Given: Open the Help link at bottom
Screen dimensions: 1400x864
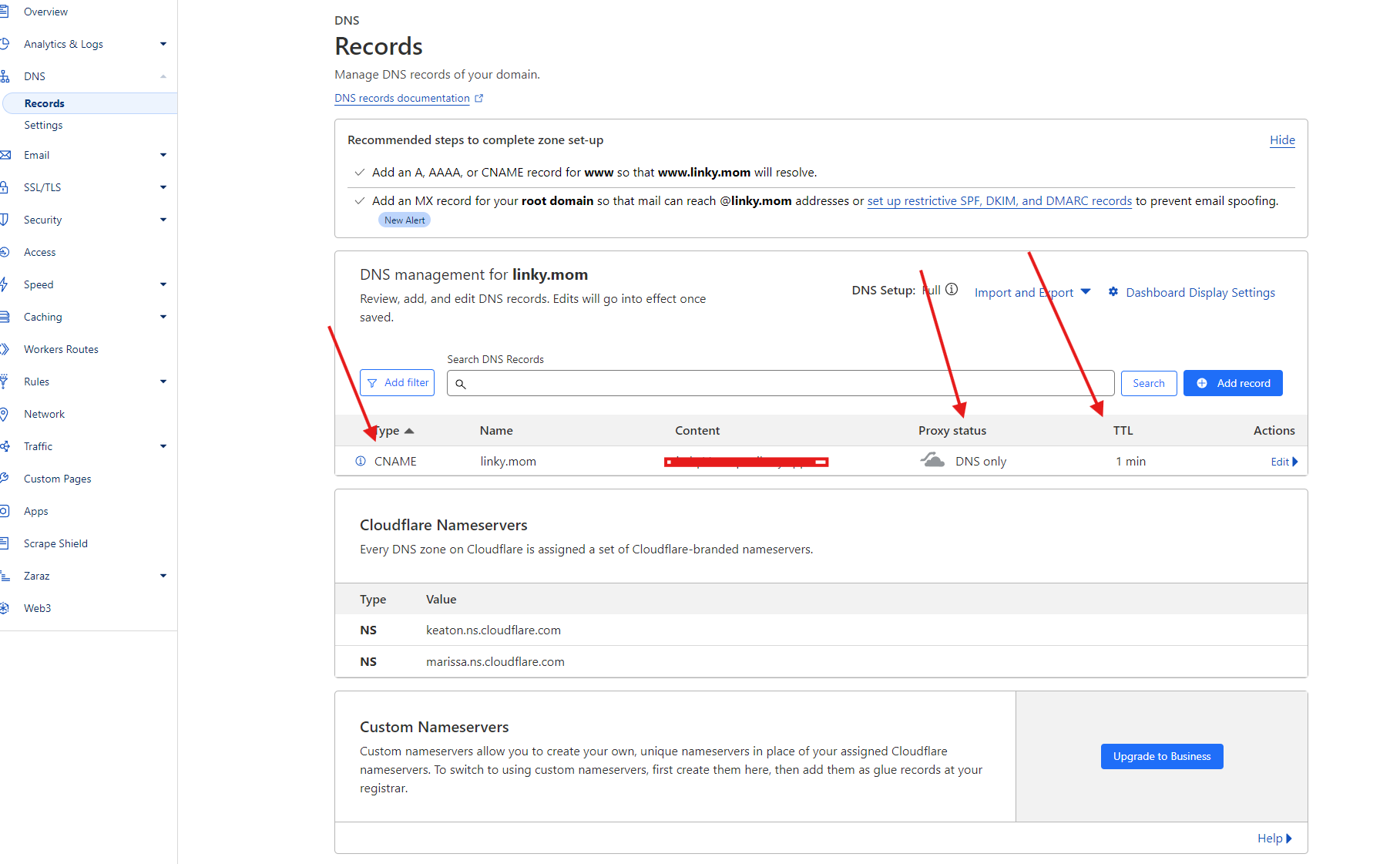Looking at the screenshot, I should click(1274, 838).
